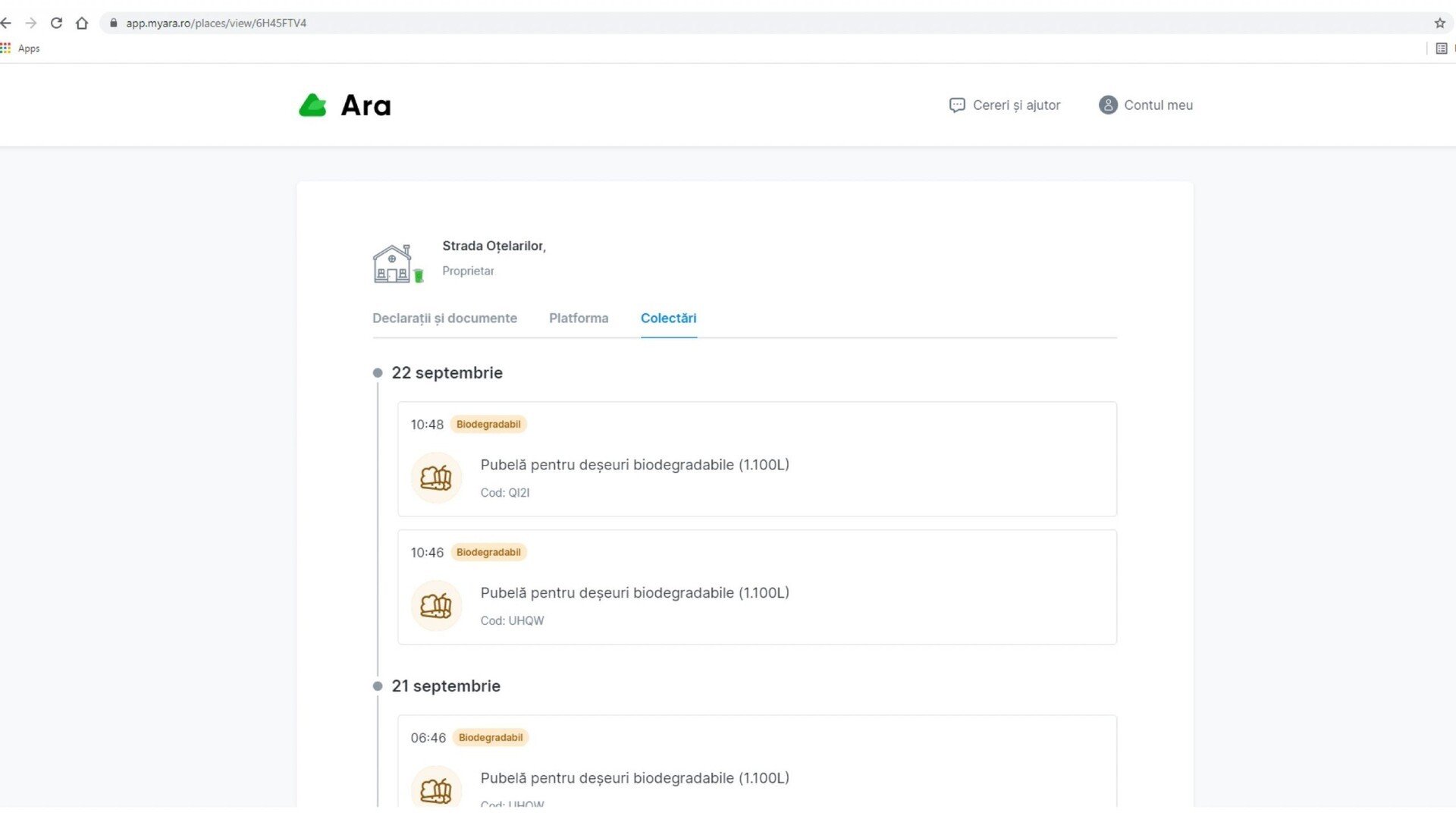This screenshot has width=1456, height=819.
Task: Bookmark page with the star icon
Action: [x=1439, y=24]
